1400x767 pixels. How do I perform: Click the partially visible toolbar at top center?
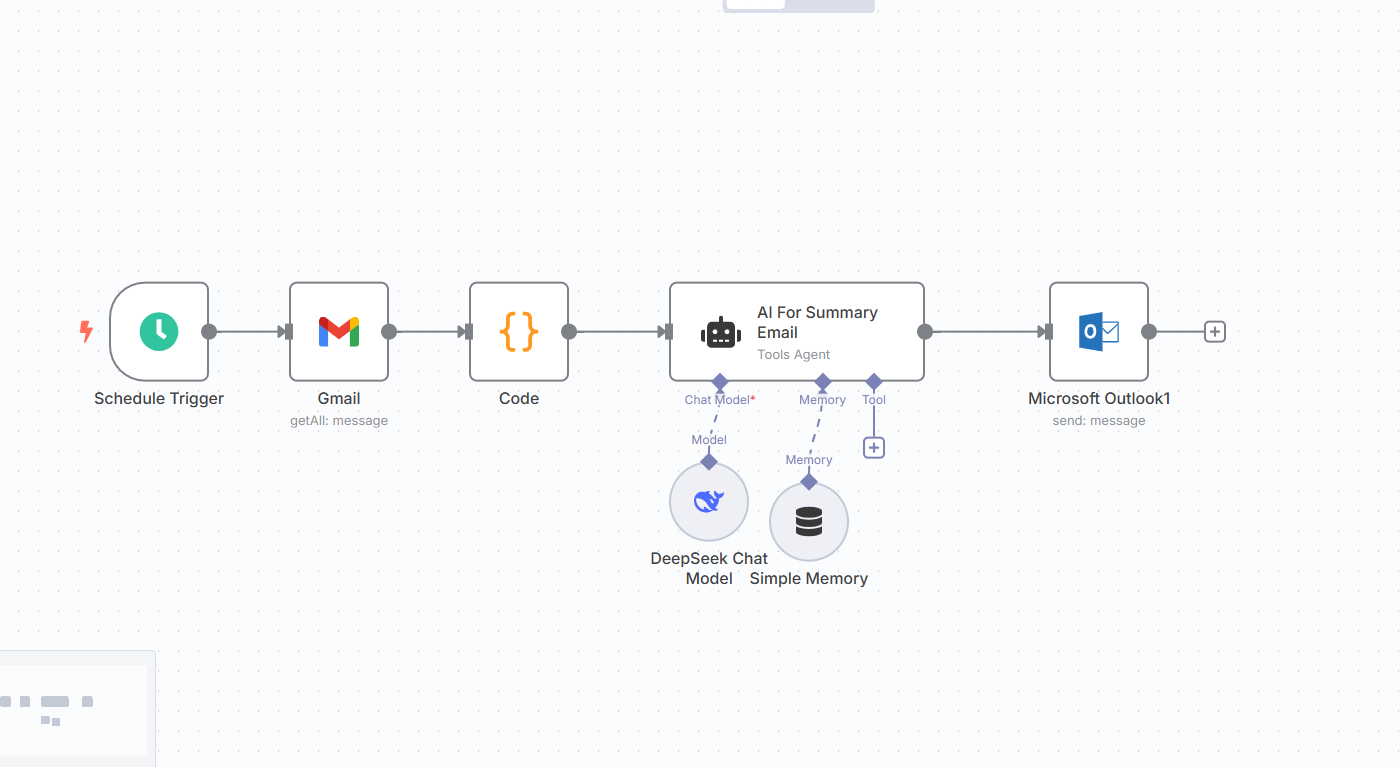797,5
